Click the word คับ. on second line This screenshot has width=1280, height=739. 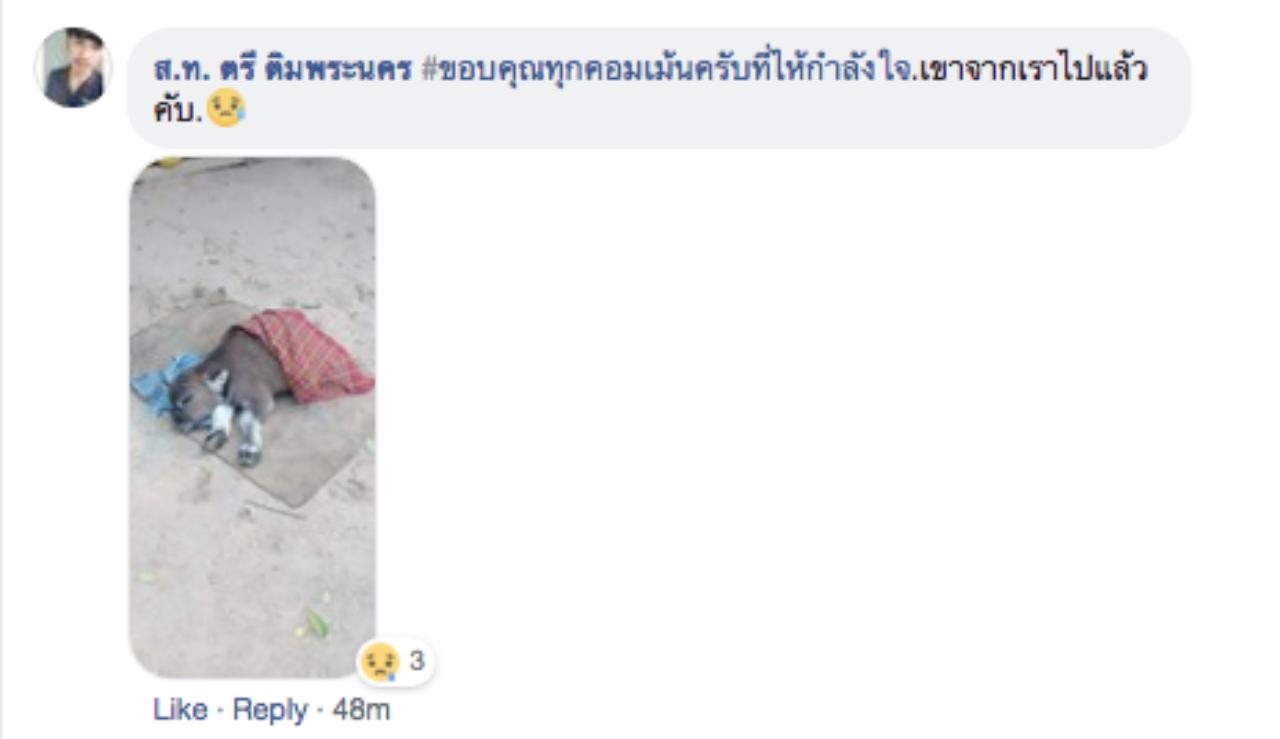pos(179,110)
